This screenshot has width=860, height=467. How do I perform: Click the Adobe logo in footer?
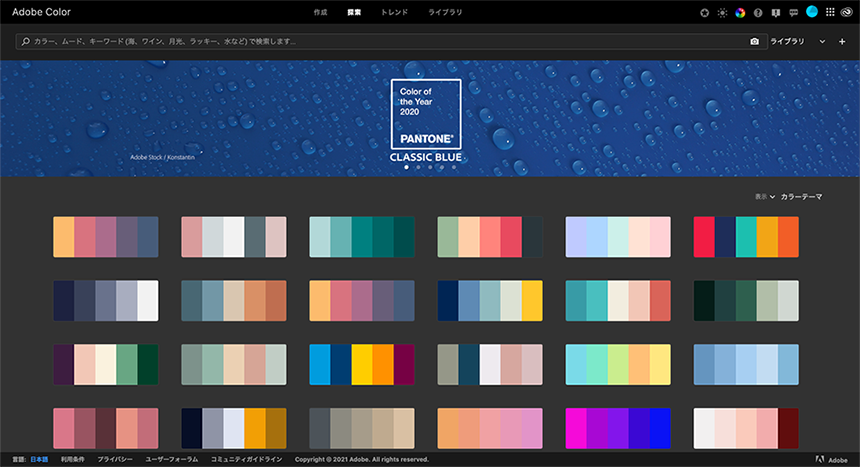831,460
